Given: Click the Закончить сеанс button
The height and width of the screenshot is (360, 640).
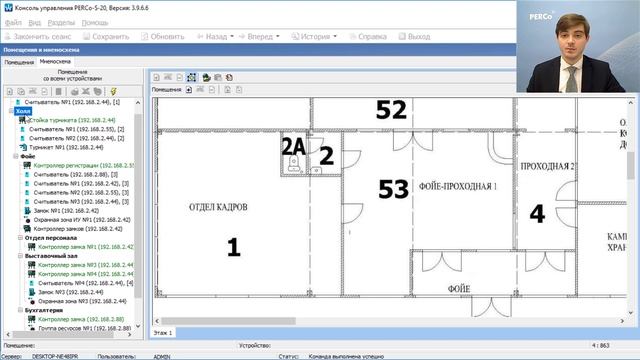Looking at the screenshot, I should (x=38, y=36).
